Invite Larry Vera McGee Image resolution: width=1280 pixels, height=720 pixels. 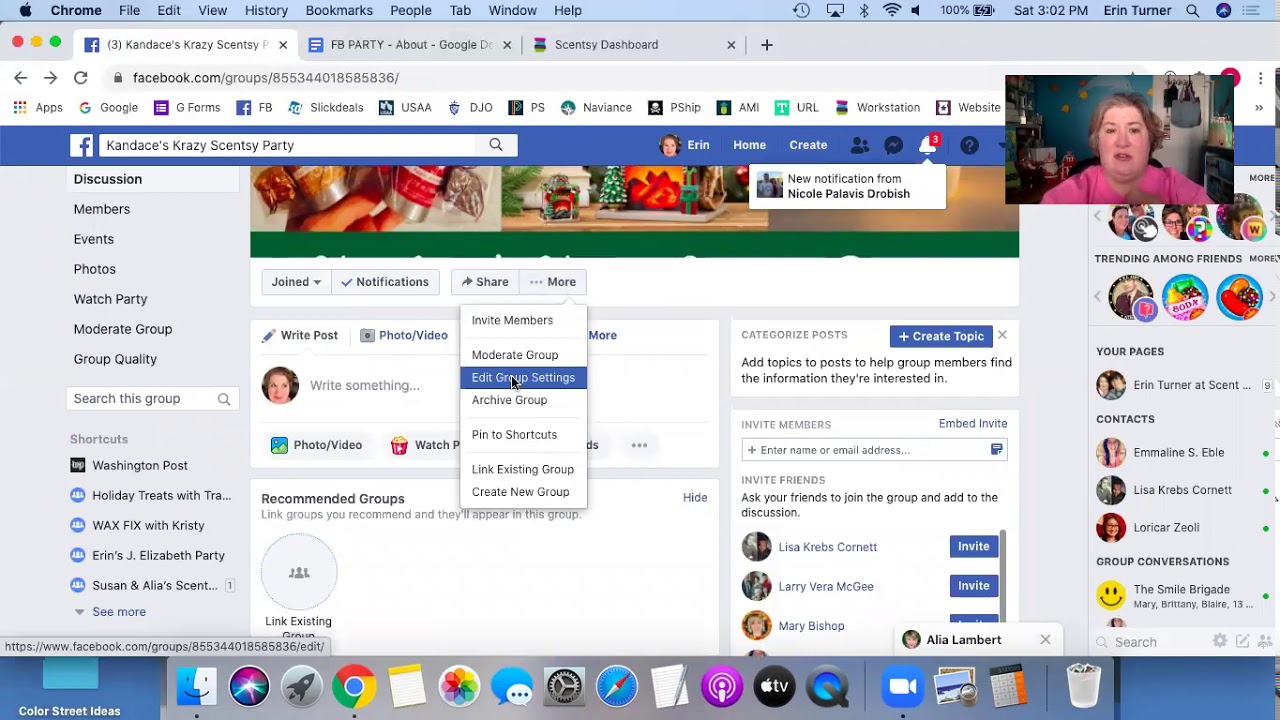pyautogui.click(x=973, y=586)
